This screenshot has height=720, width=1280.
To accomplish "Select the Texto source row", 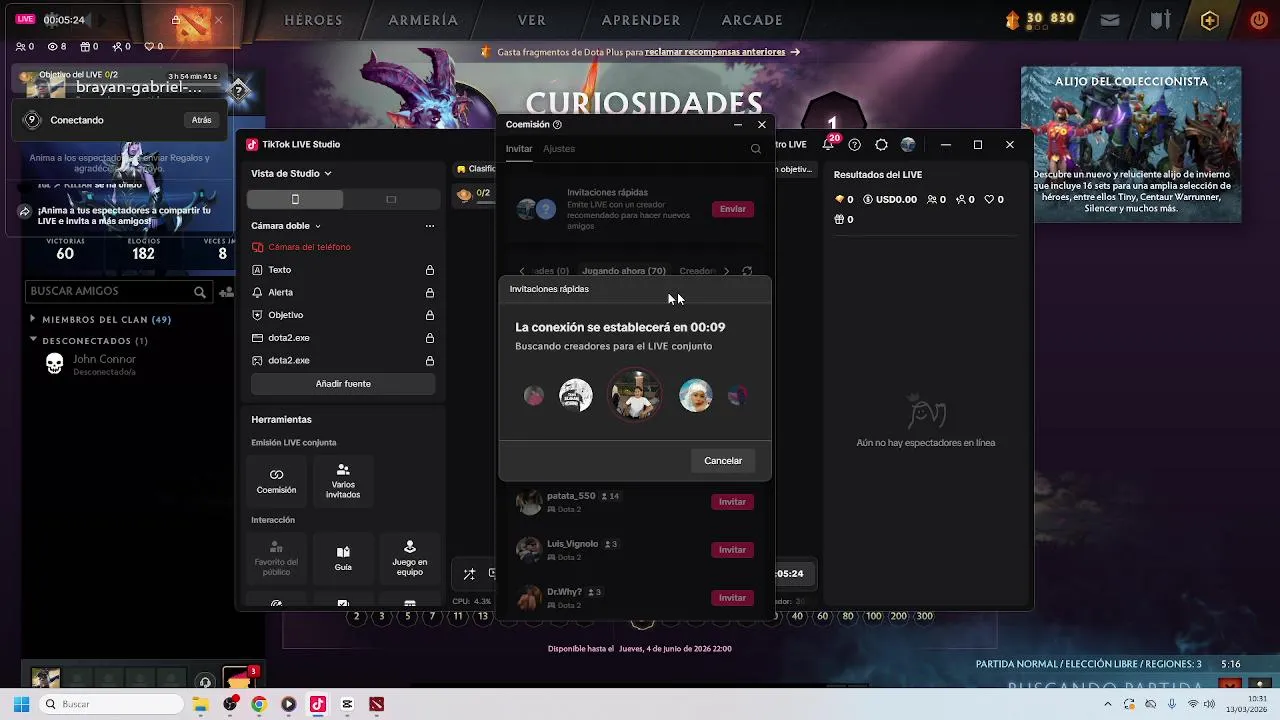I will (343, 270).
